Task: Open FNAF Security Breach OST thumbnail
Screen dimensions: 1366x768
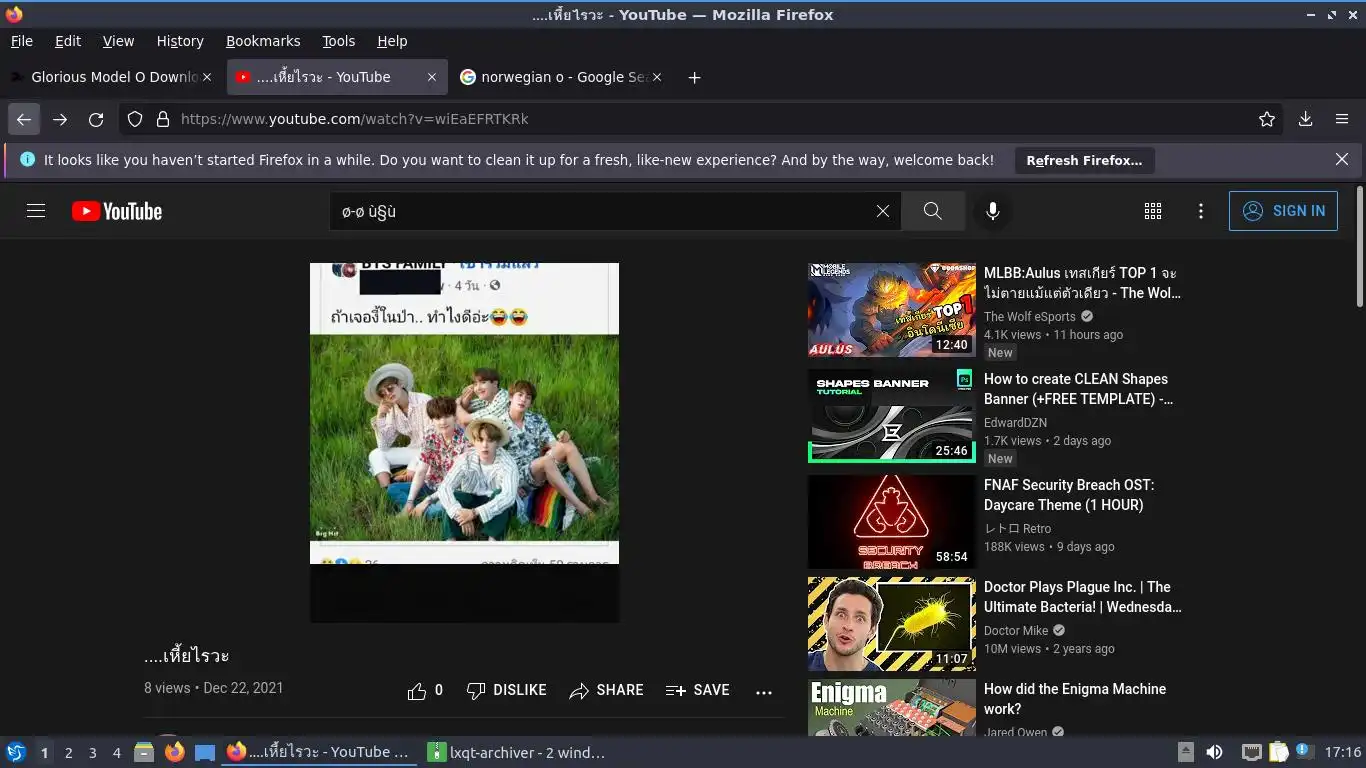Action: click(x=891, y=522)
